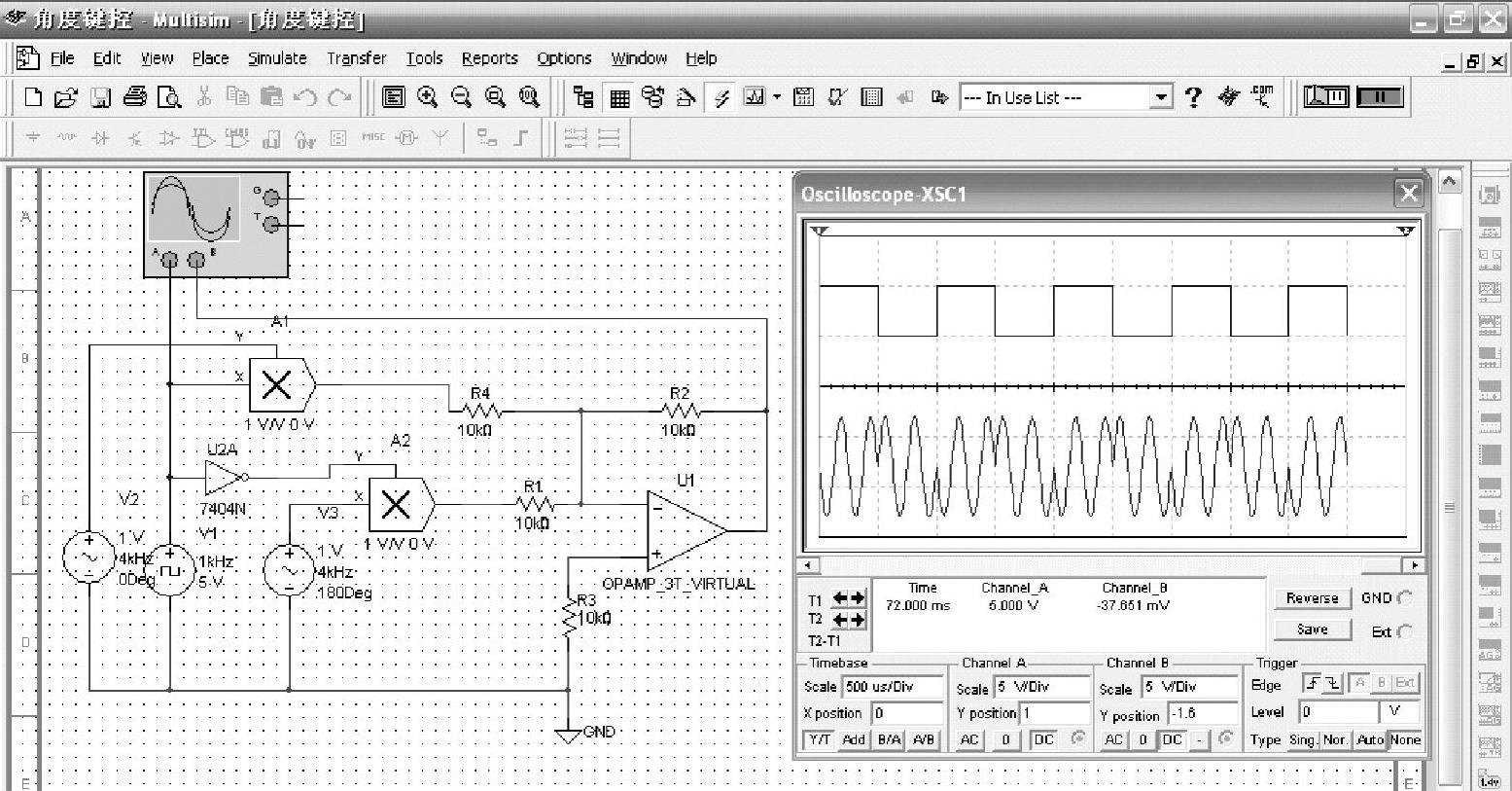Open the In Use List dropdown
The height and width of the screenshot is (791, 1512).
(1161, 97)
